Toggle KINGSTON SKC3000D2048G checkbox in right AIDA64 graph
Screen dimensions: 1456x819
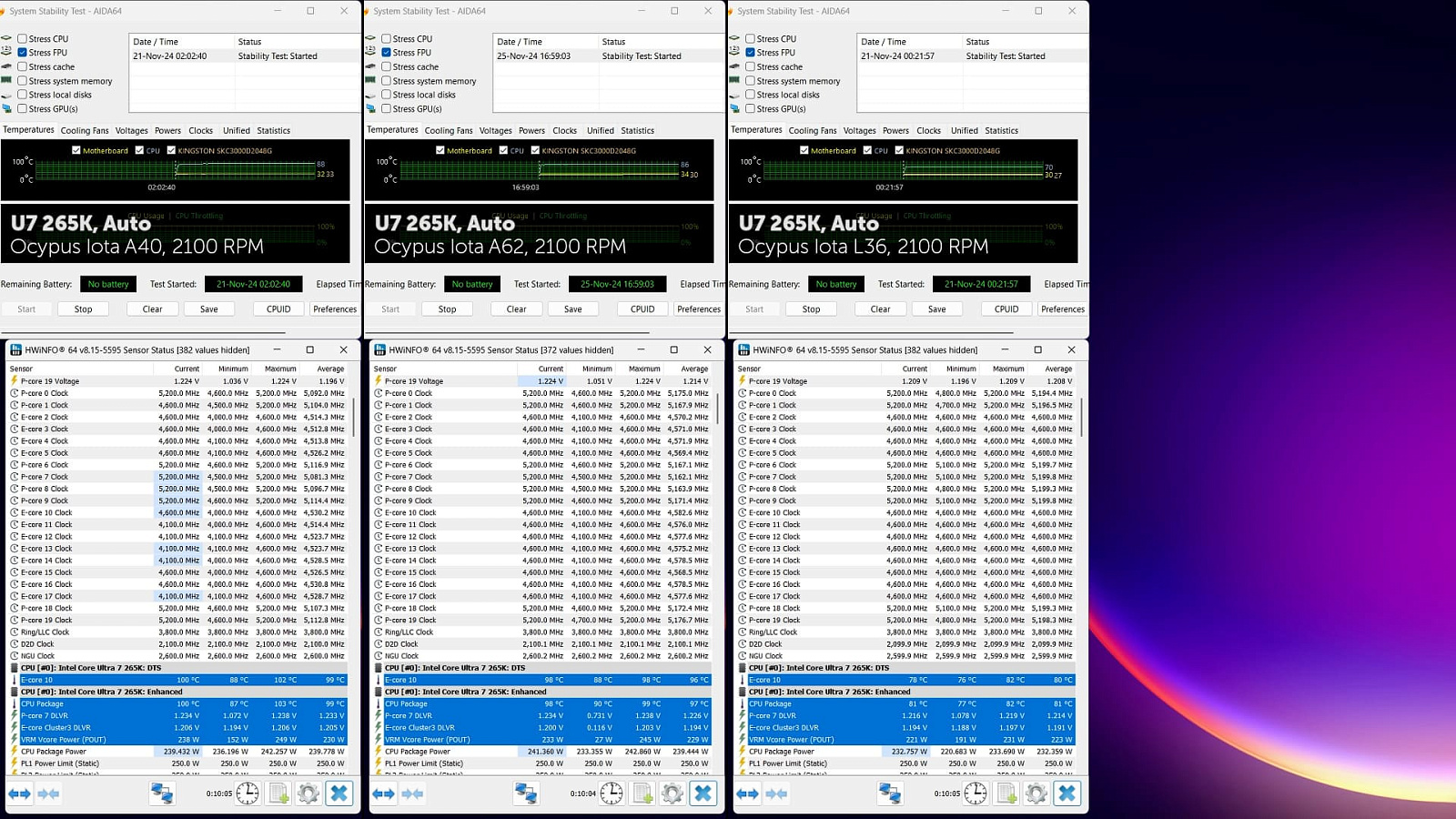coord(899,150)
